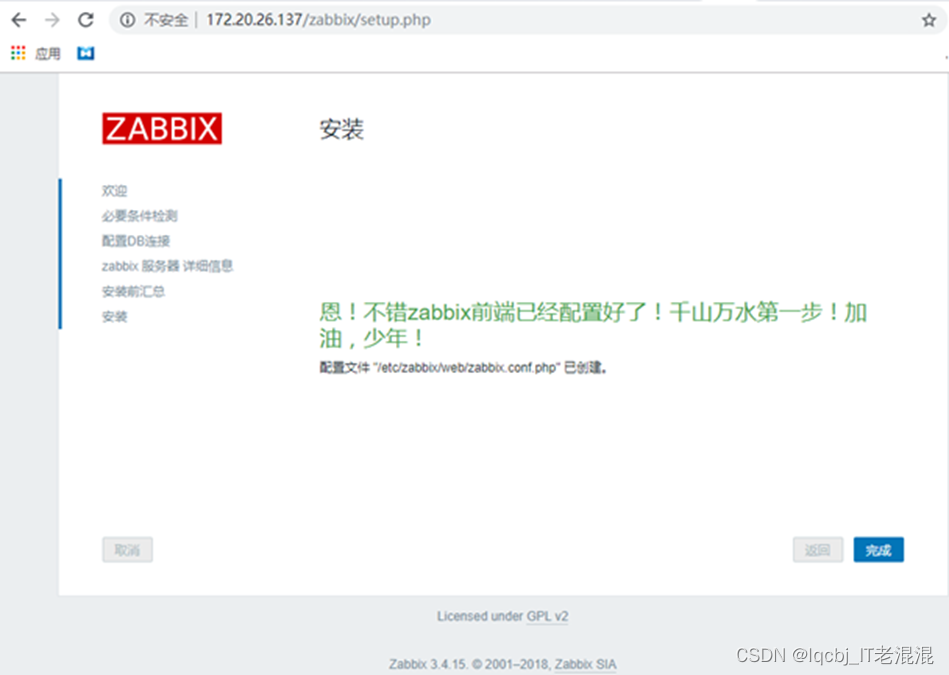Click the browser back arrow

pos(19,20)
